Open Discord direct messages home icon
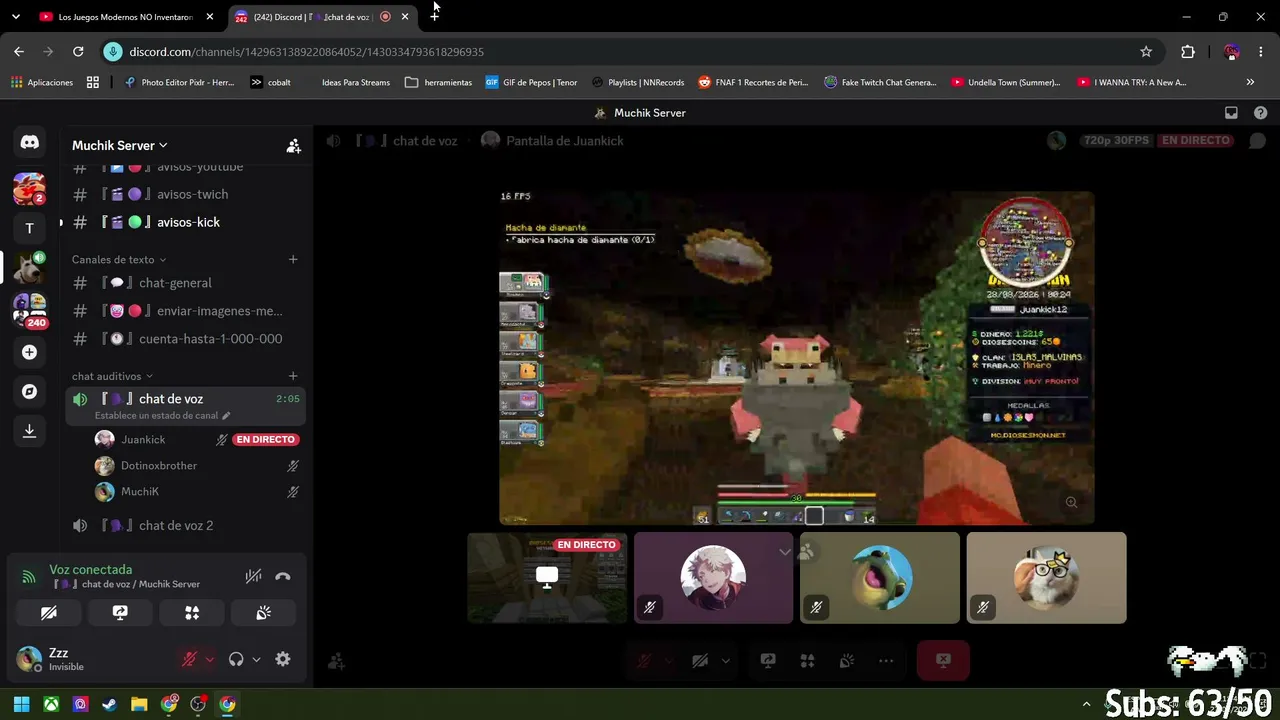 pyautogui.click(x=30, y=142)
